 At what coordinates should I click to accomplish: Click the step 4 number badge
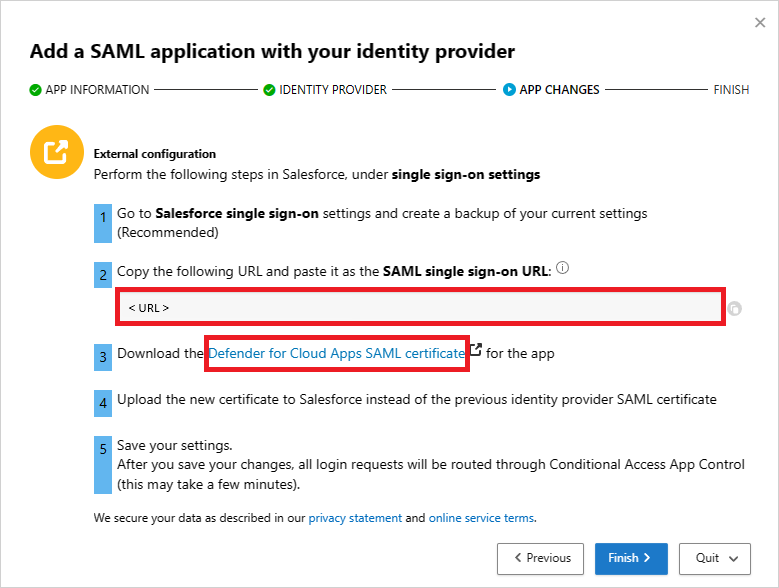click(103, 402)
